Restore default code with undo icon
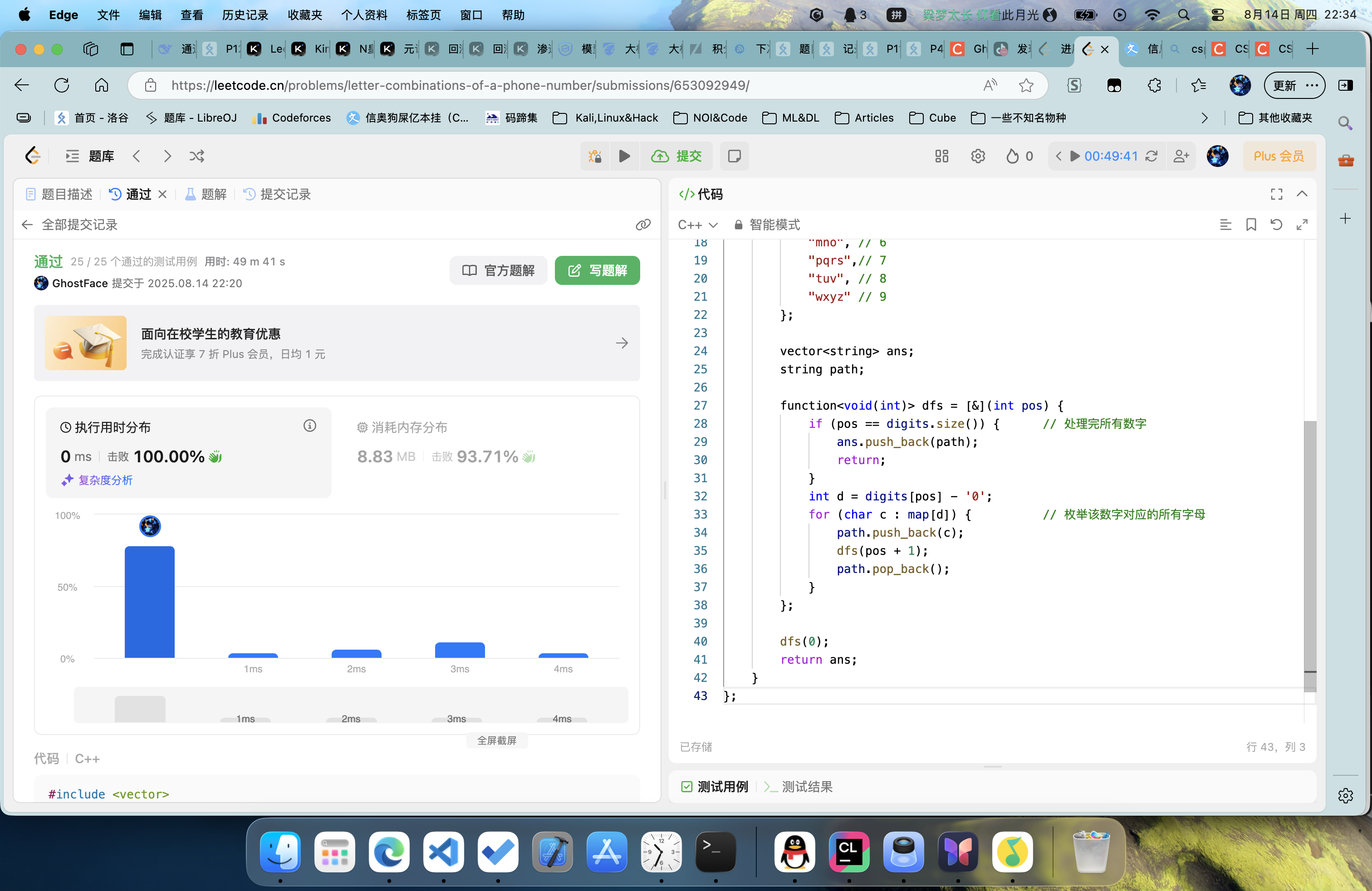 pos(1276,225)
